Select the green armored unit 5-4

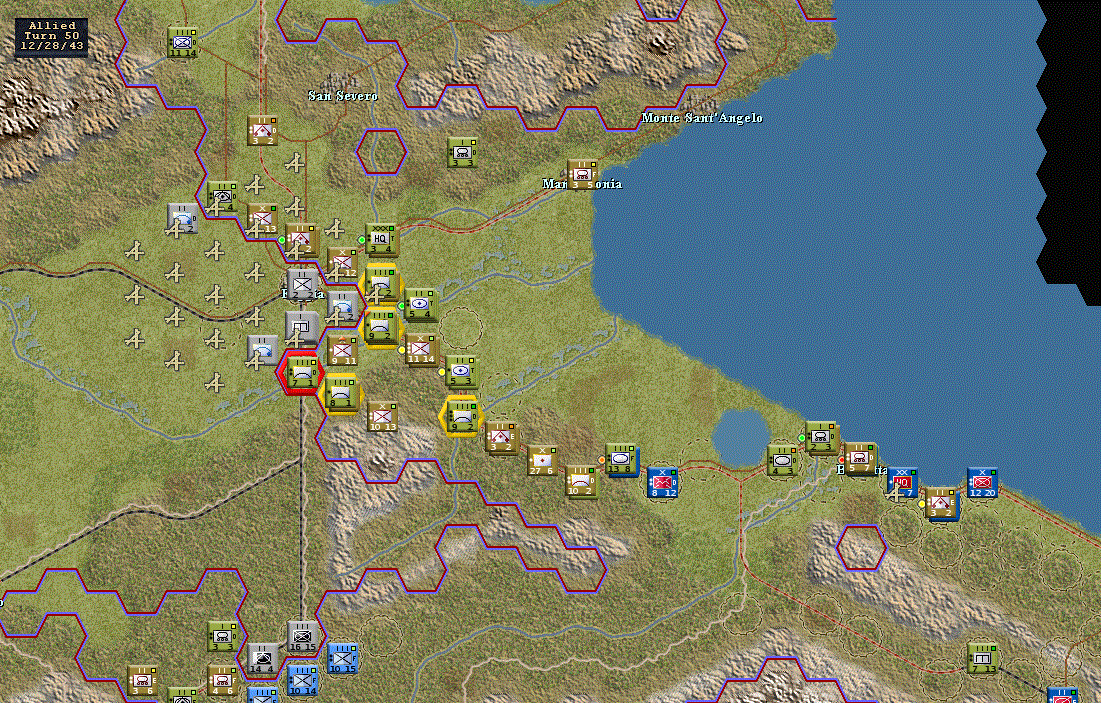click(420, 303)
